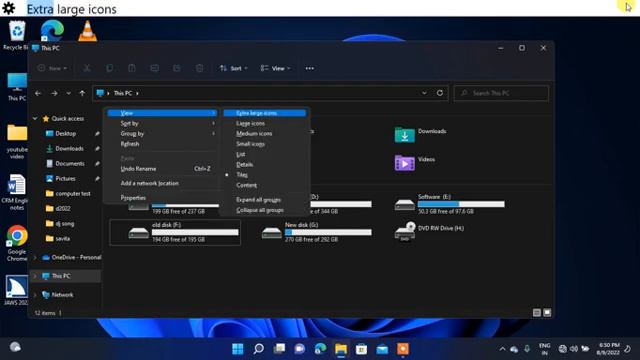Choose Medium icons view
Image resolution: width=640 pixels, height=360 pixels.
(254, 133)
